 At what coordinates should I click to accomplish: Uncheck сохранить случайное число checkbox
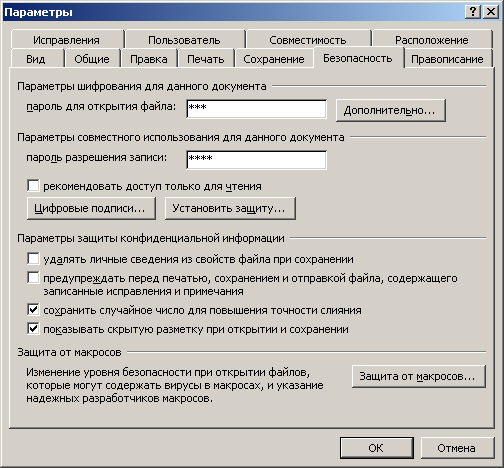(x=33, y=310)
